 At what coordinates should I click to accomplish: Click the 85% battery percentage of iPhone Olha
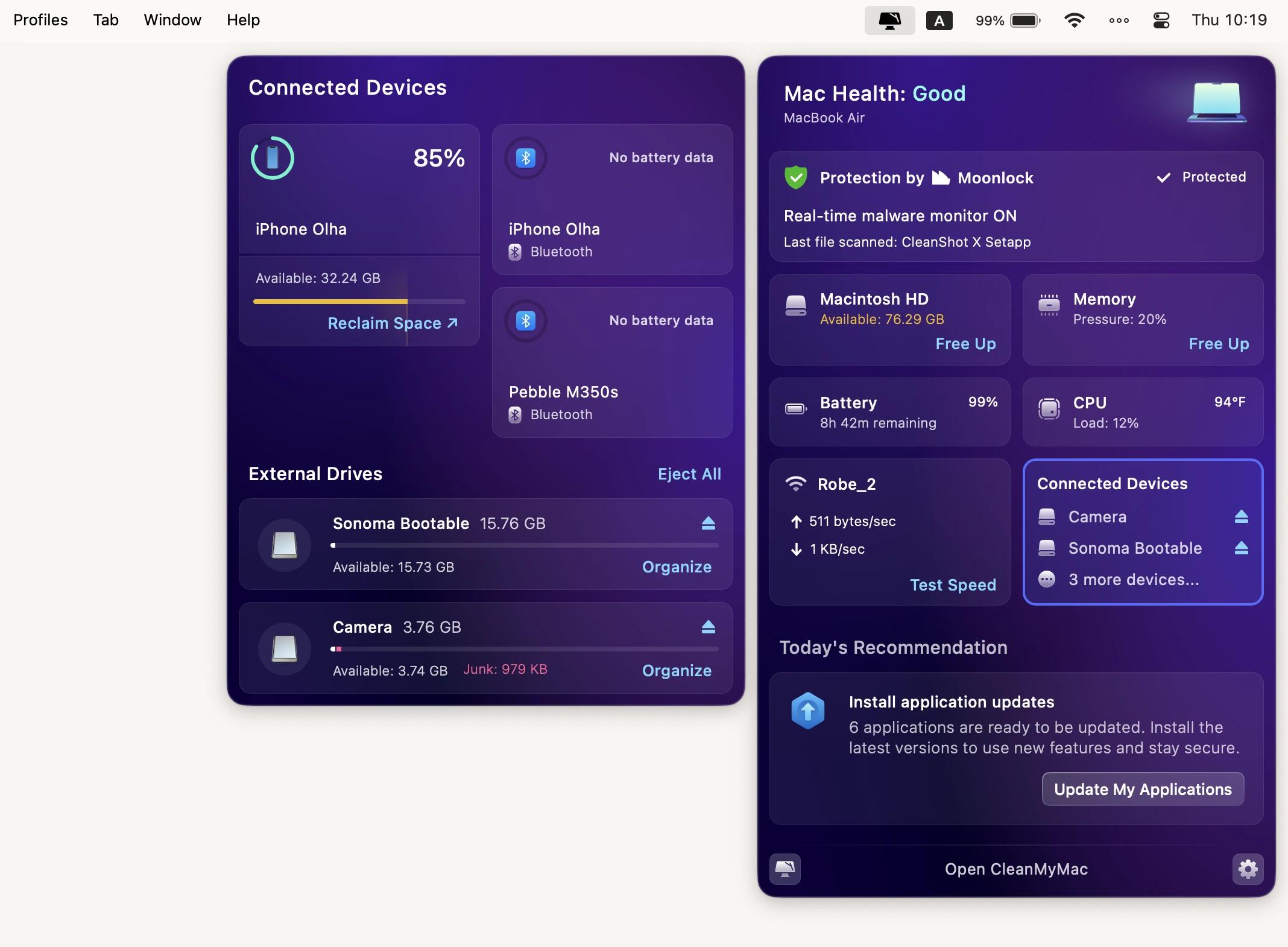click(439, 158)
